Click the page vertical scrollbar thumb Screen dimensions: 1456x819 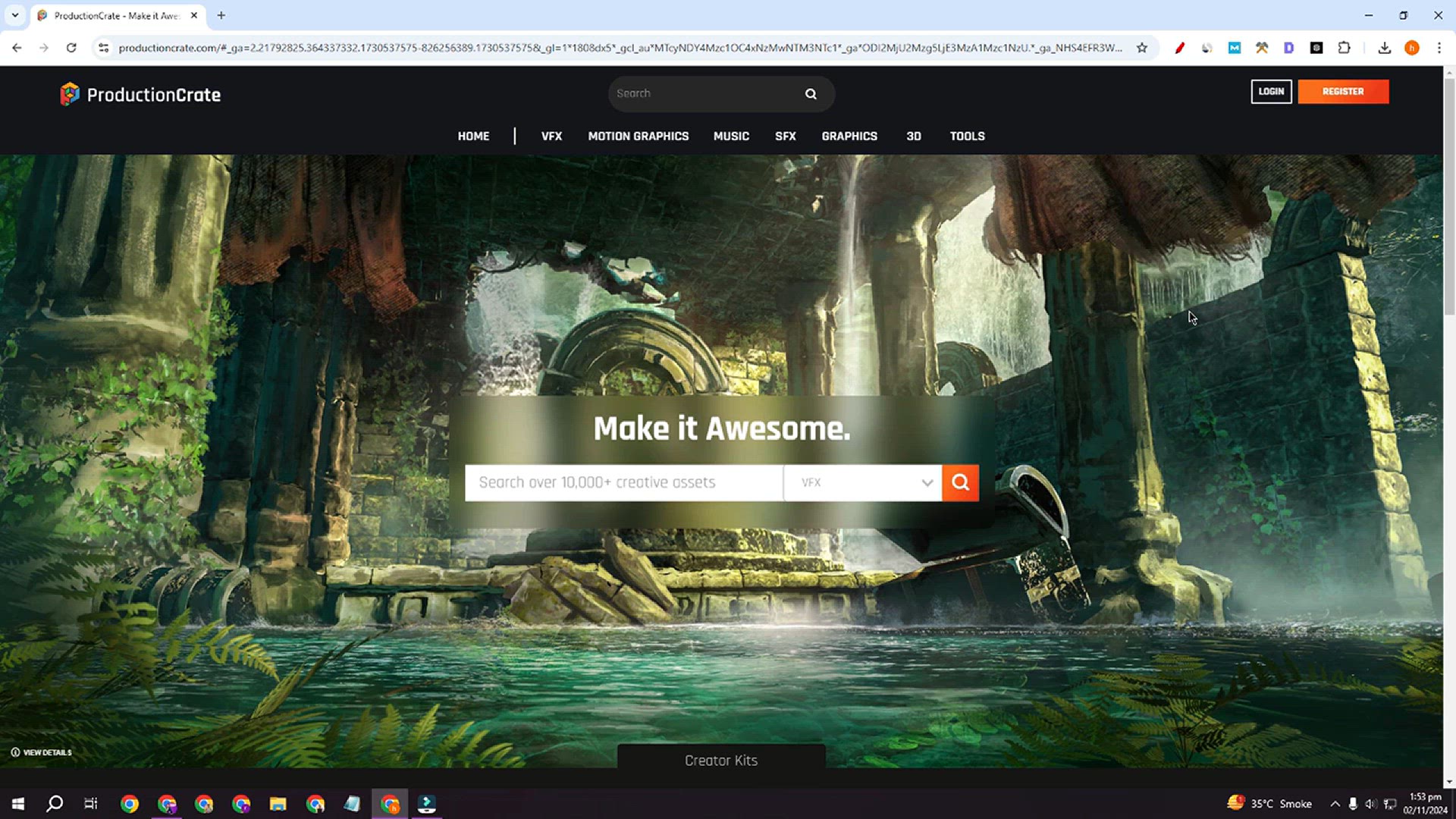[x=1449, y=197]
